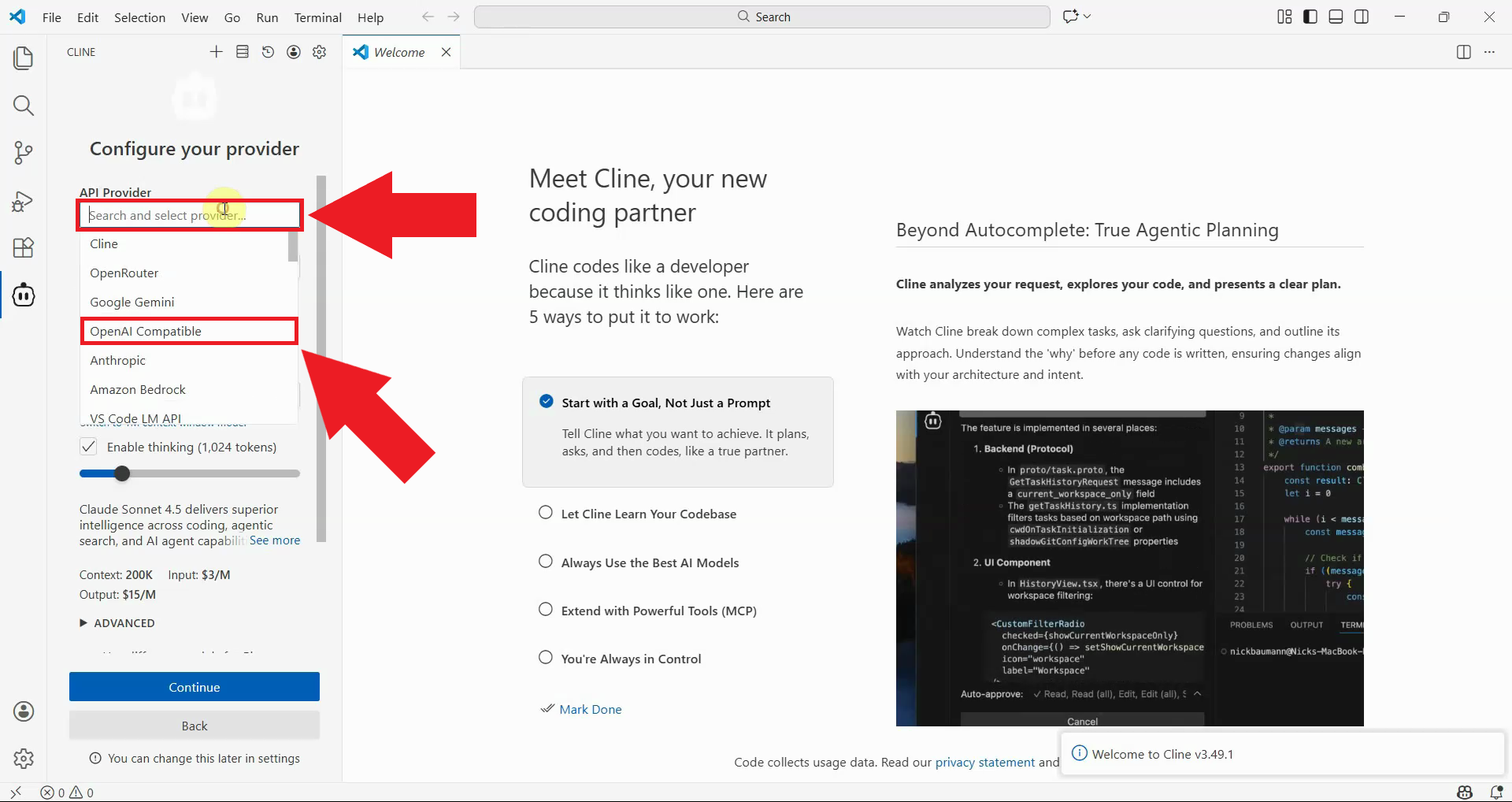Screen dimensions: 1512x802
Task: Start a new Cline task with plus icon
Action: pyautogui.click(x=216, y=52)
